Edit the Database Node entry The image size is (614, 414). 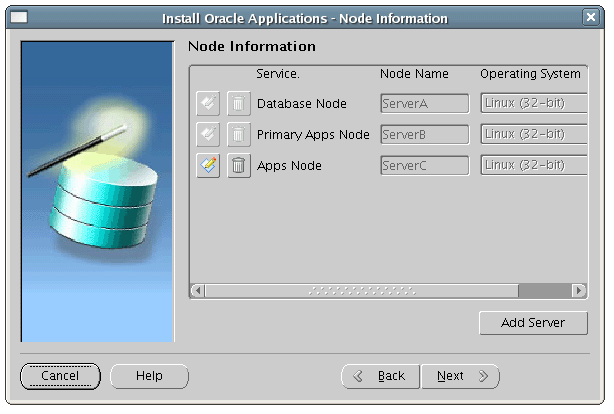click(208, 103)
